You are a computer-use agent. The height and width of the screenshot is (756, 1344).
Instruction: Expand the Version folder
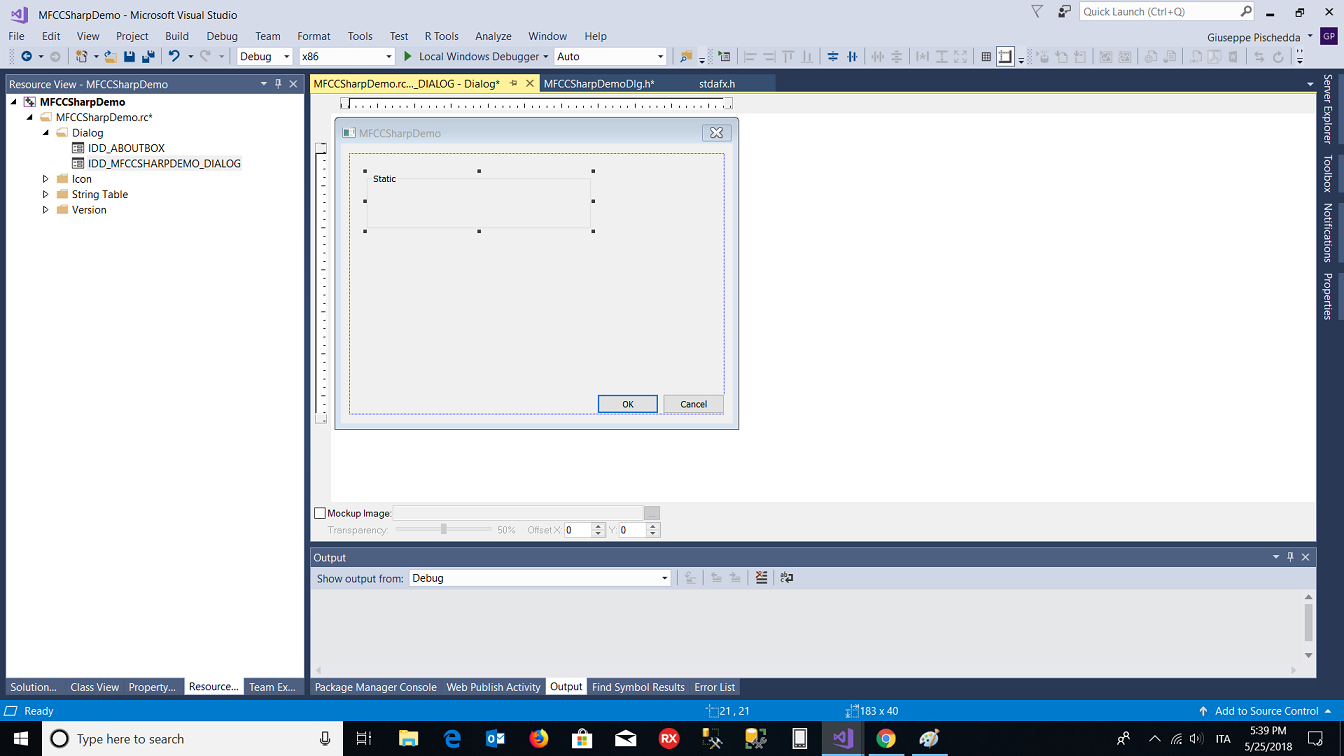tap(46, 210)
